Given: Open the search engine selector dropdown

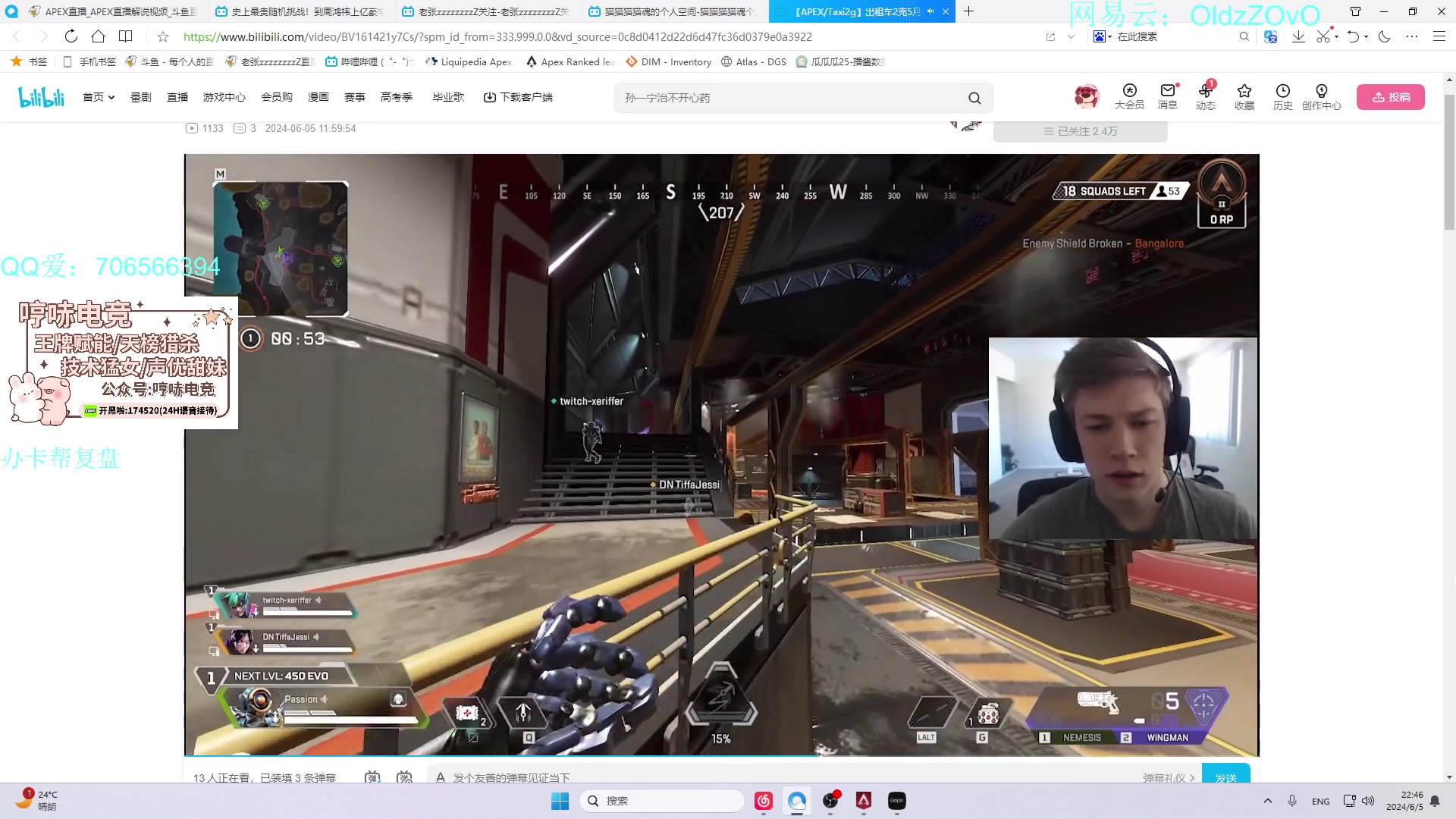Looking at the screenshot, I should pyautogui.click(x=1103, y=36).
